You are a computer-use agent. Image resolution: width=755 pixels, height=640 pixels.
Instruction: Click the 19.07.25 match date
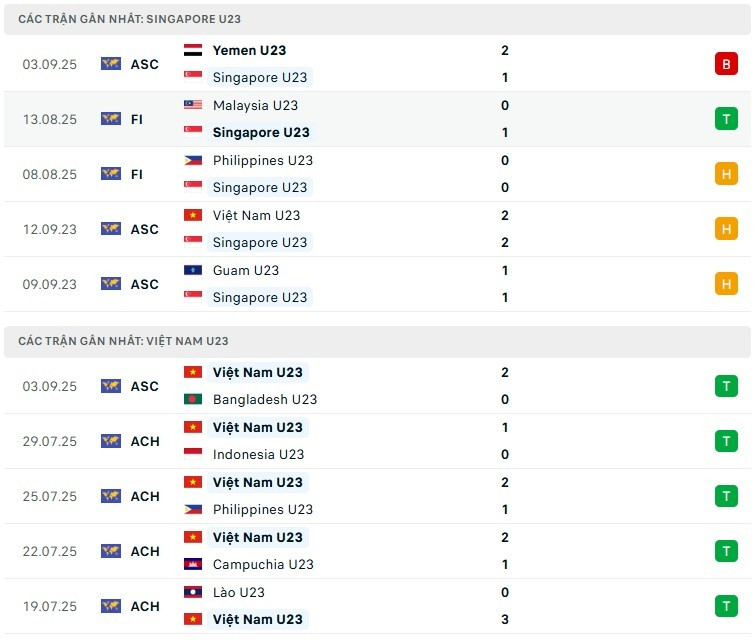coord(50,606)
